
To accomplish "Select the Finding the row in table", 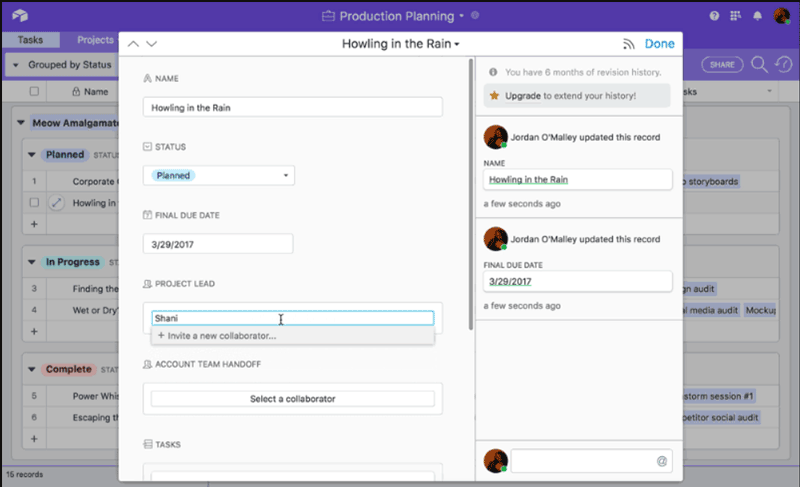I will click(x=95, y=289).
